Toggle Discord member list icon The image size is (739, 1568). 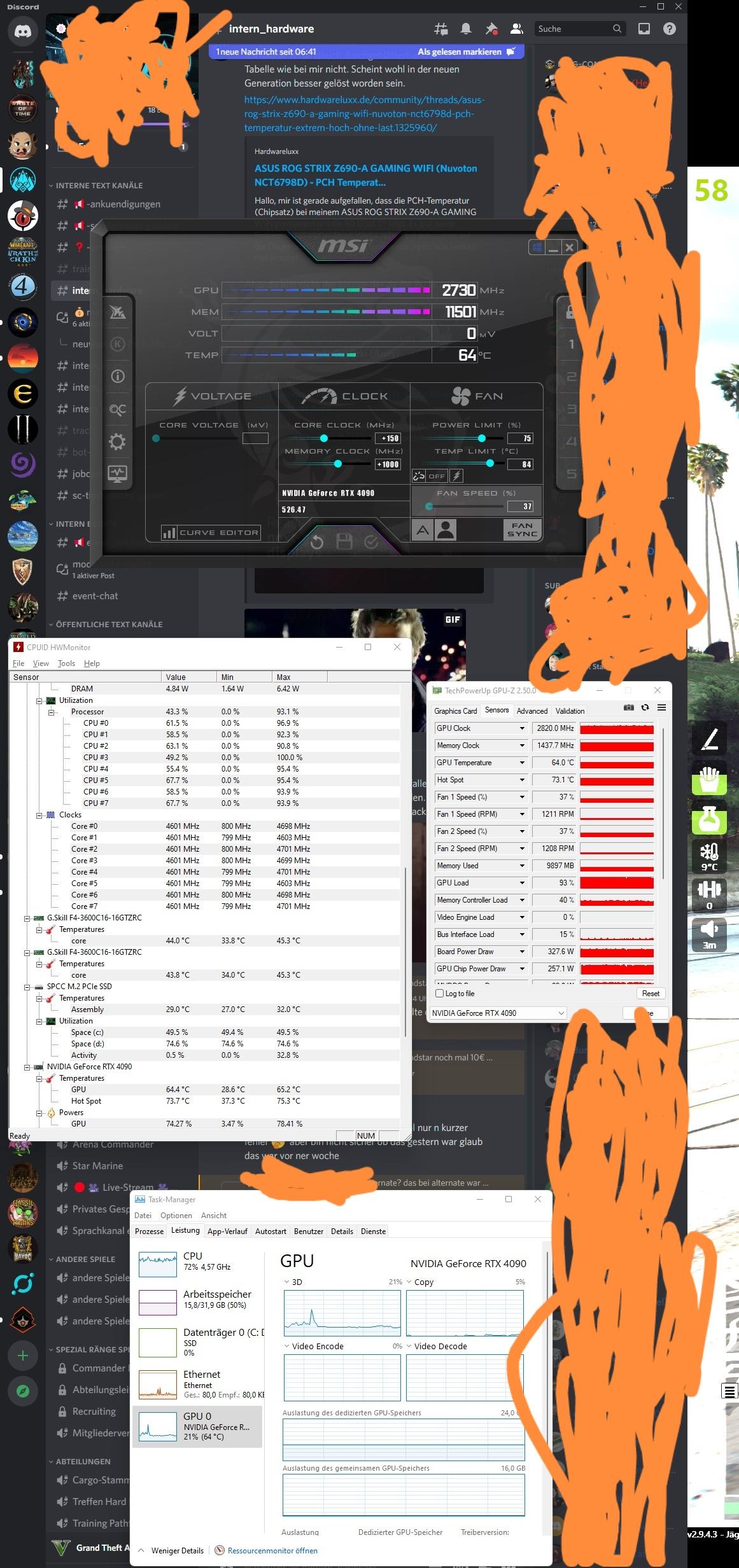[x=517, y=29]
